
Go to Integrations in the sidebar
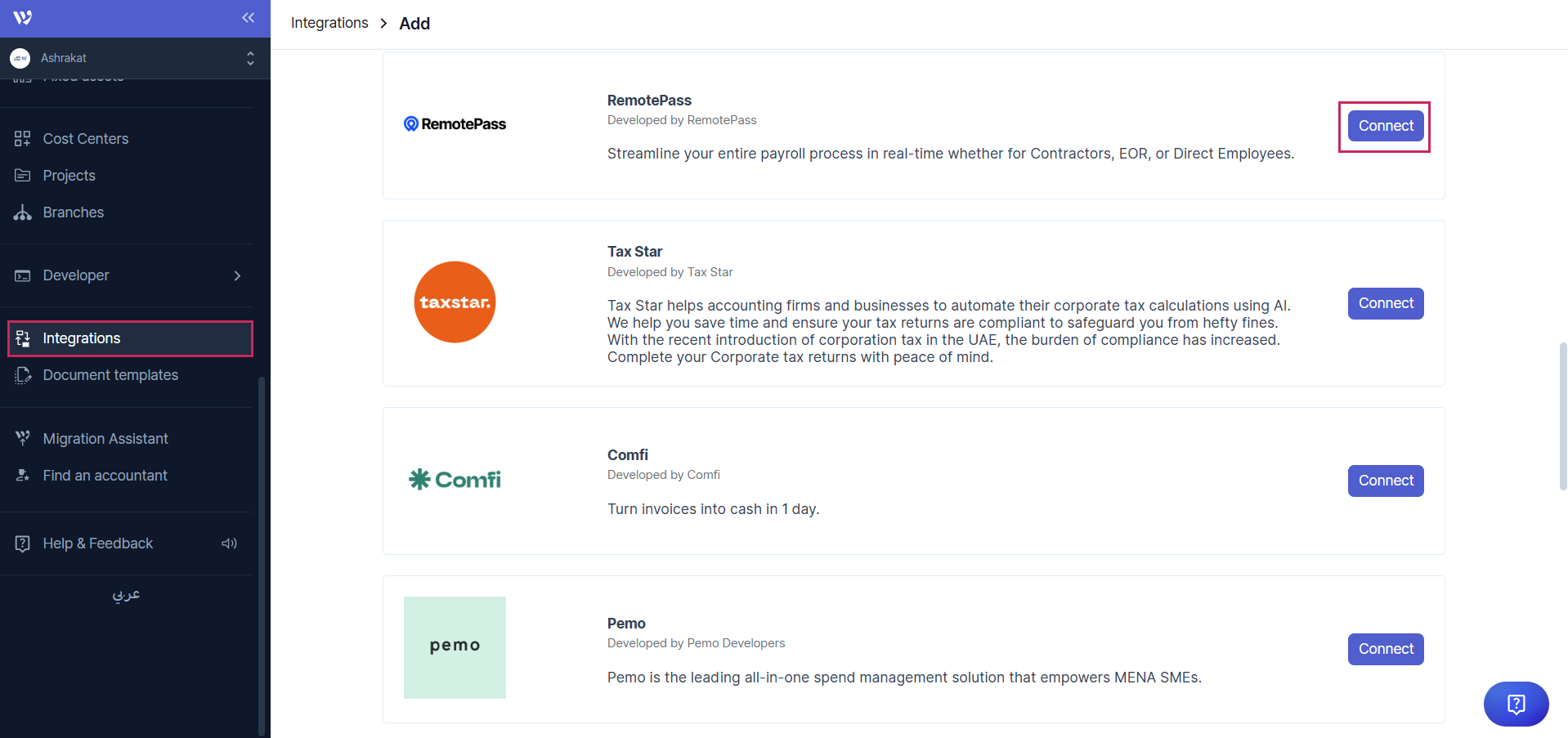click(x=82, y=338)
